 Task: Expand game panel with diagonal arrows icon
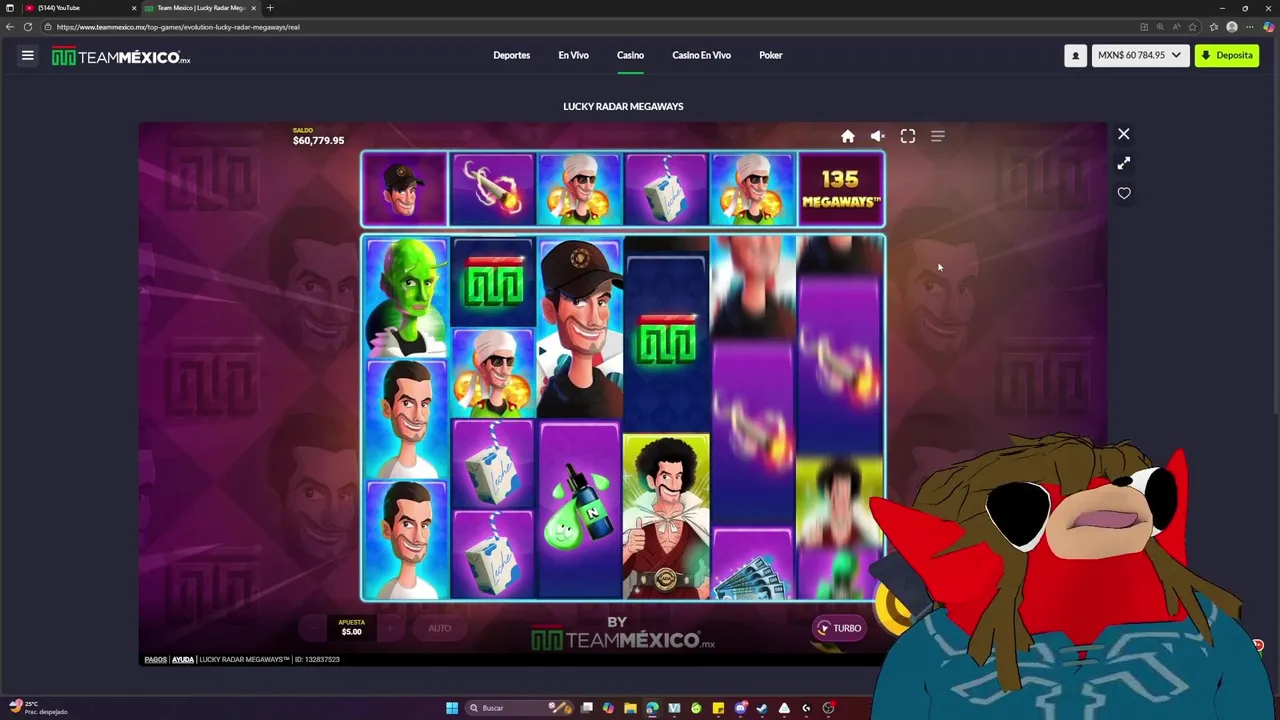1124,163
